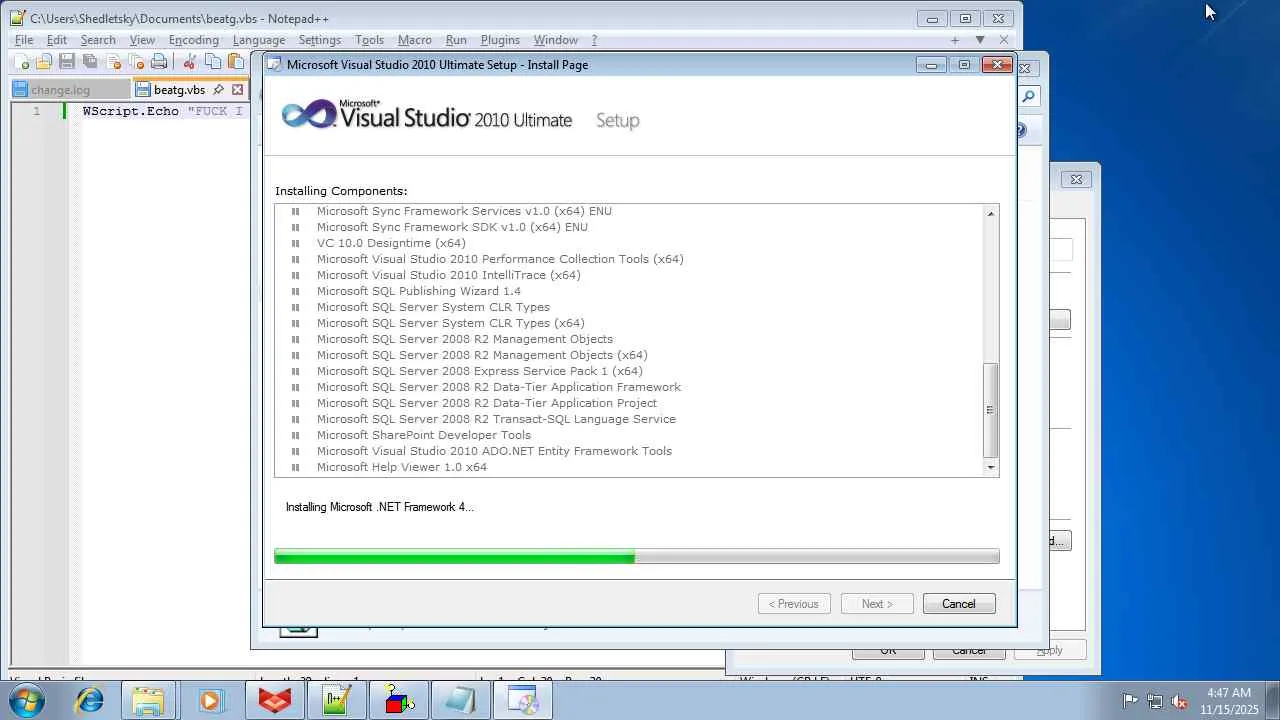The width and height of the screenshot is (1280, 720).
Task: Click the Cut scissors icon in Notepad++ toolbar
Action: [x=190, y=62]
